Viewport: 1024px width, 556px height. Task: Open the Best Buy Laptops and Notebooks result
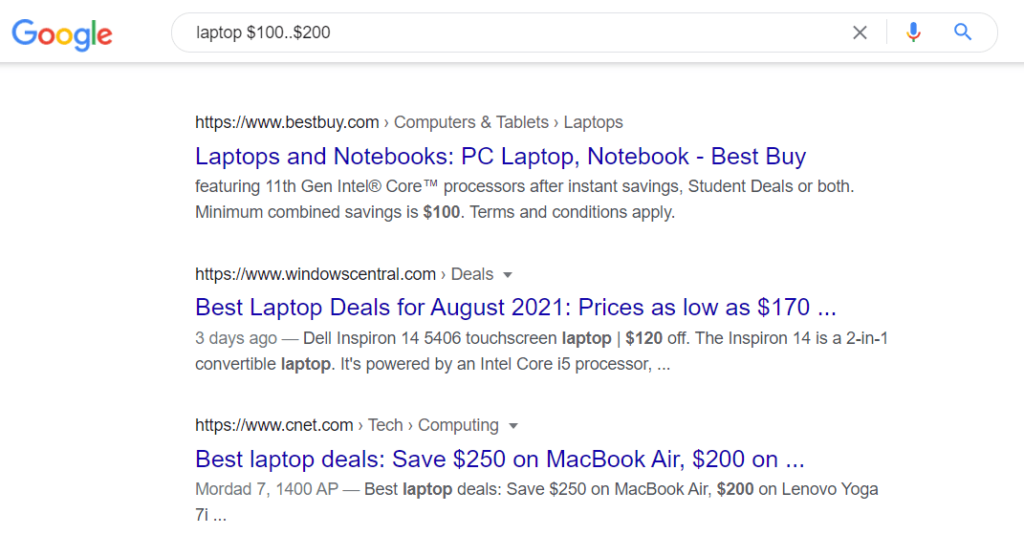point(500,157)
